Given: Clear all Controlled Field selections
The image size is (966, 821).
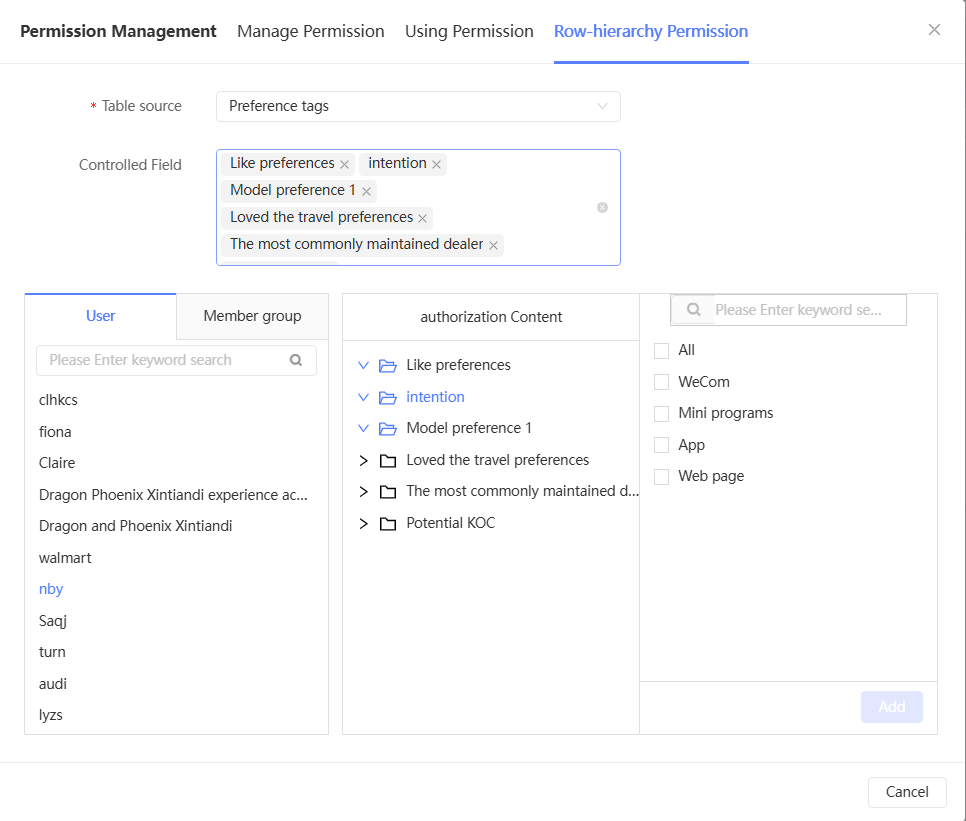Looking at the screenshot, I should tap(602, 208).
